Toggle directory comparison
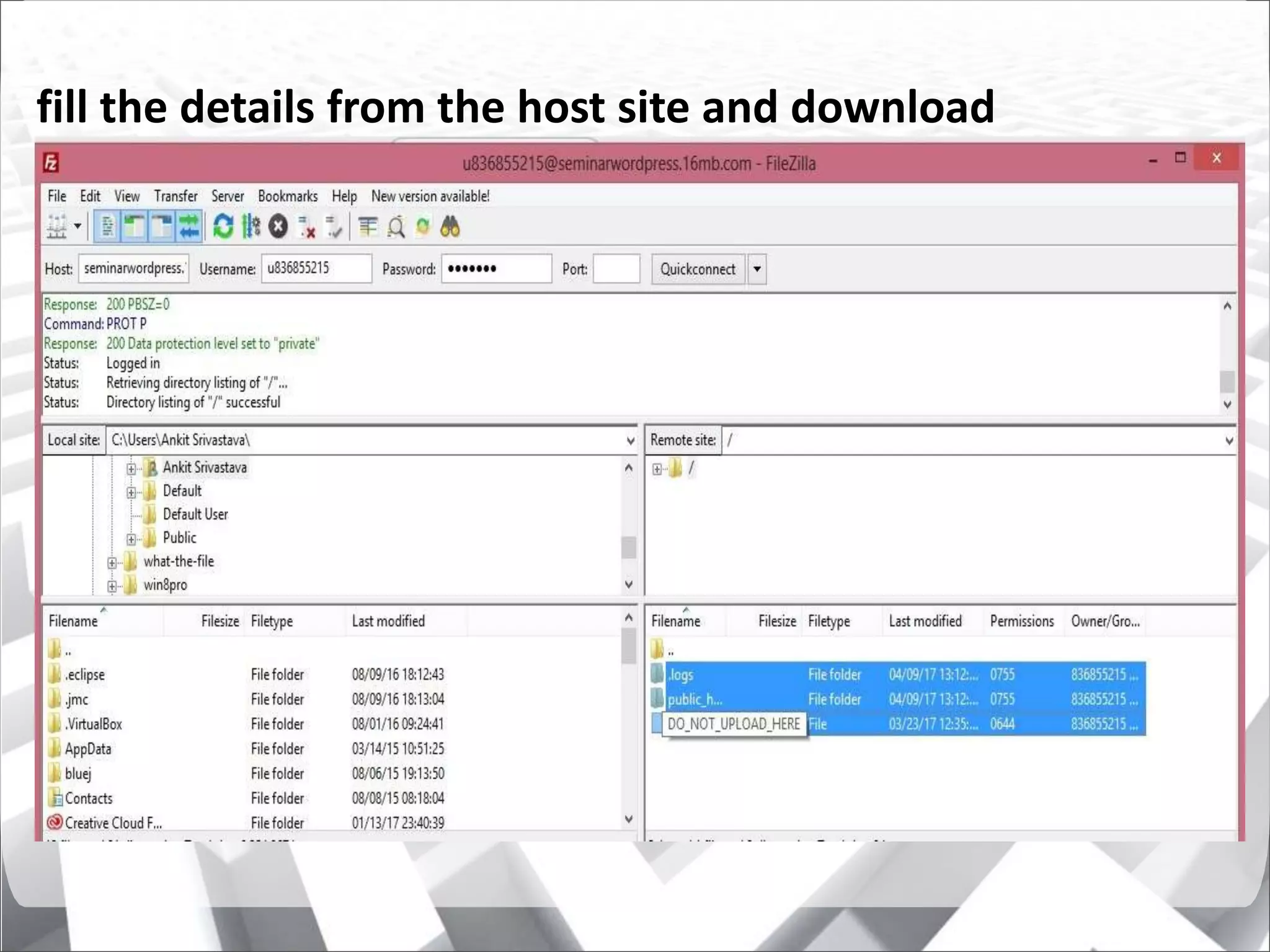The height and width of the screenshot is (952, 1270). pyautogui.click(x=396, y=227)
